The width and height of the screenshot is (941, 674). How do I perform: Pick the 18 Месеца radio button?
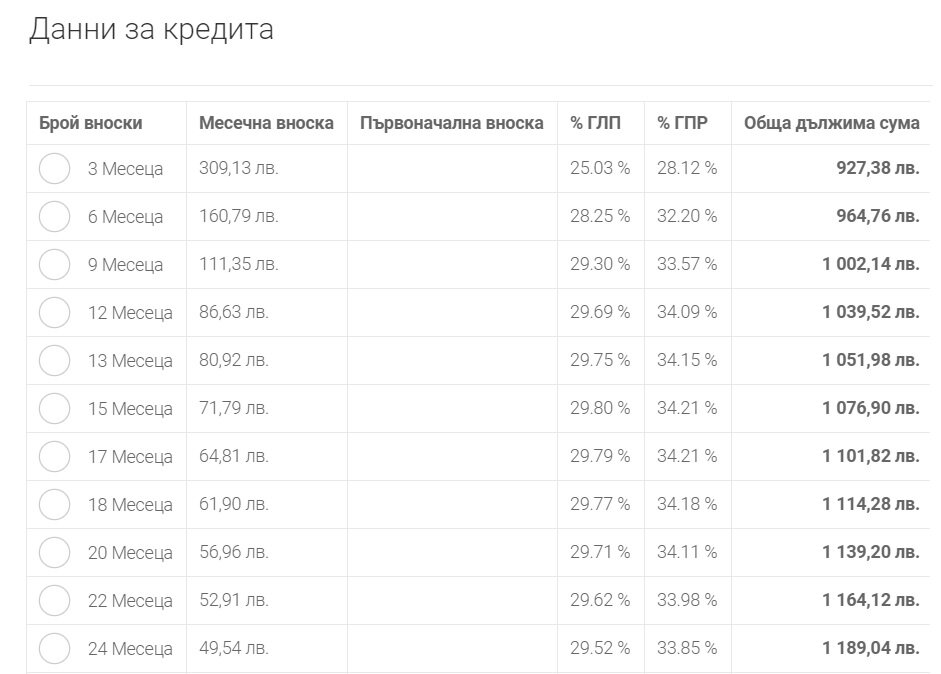coord(55,504)
